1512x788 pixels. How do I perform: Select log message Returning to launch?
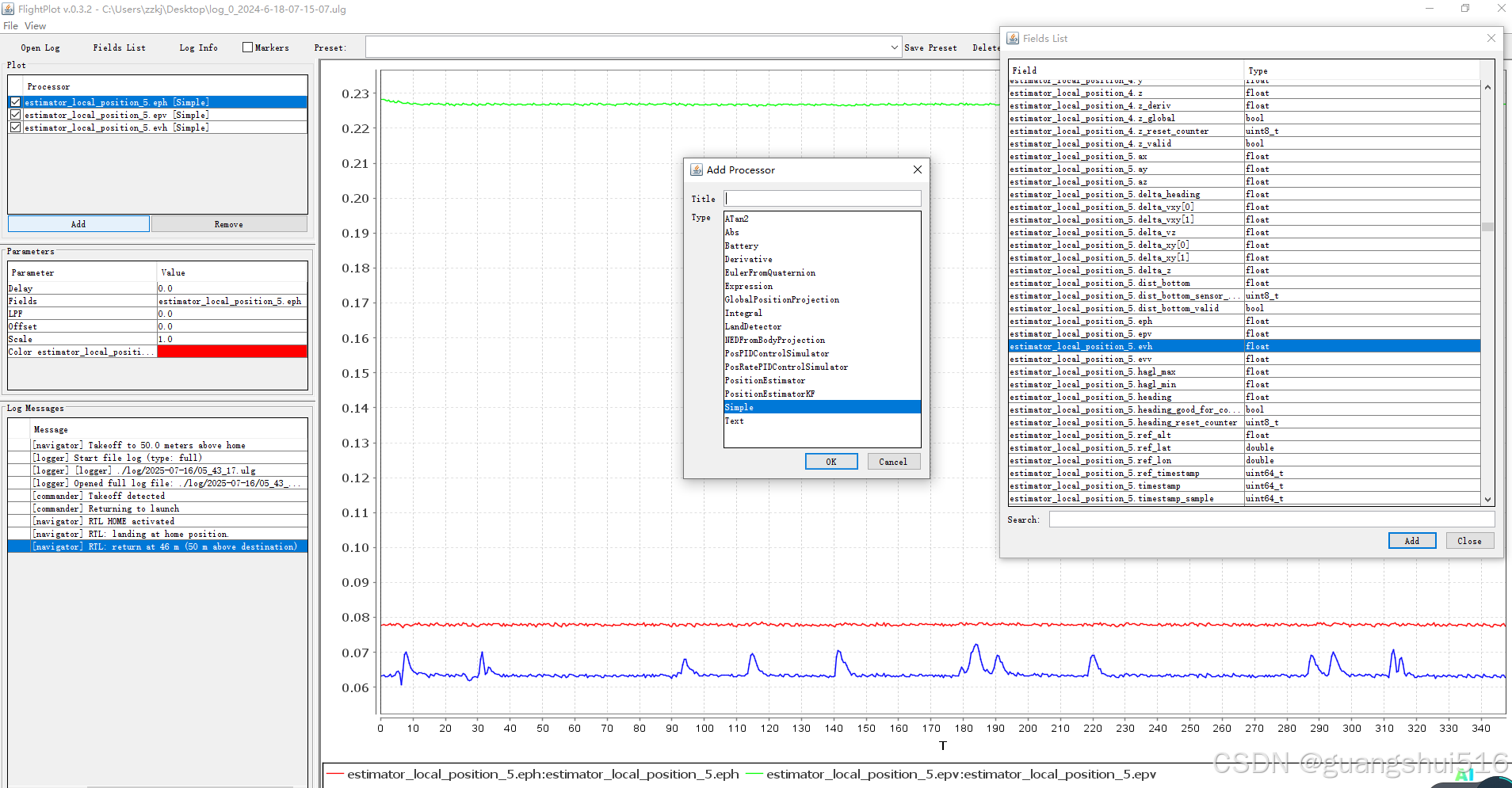point(158,508)
